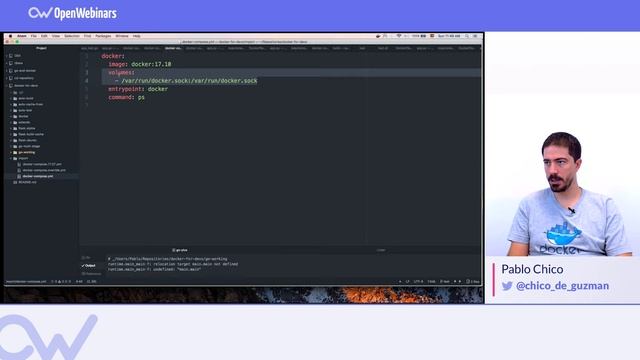Image resolution: width=640 pixels, height=360 pixels.
Task: Open macOS Notification Center icon
Action: [475, 36]
